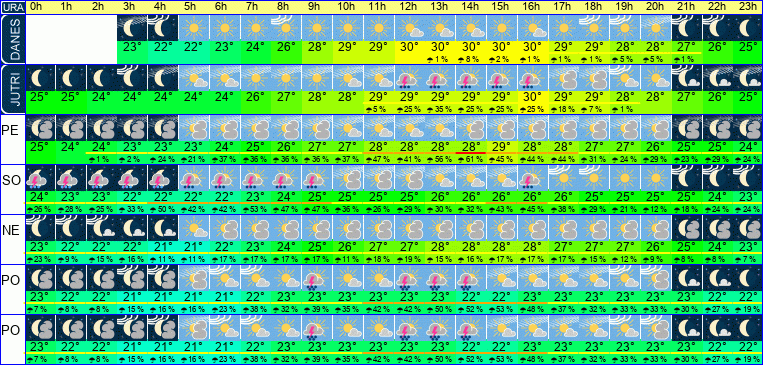The width and height of the screenshot is (763, 365).
Task: Click the windy sun icon at 17h in SO row
Action: click(563, 178)
